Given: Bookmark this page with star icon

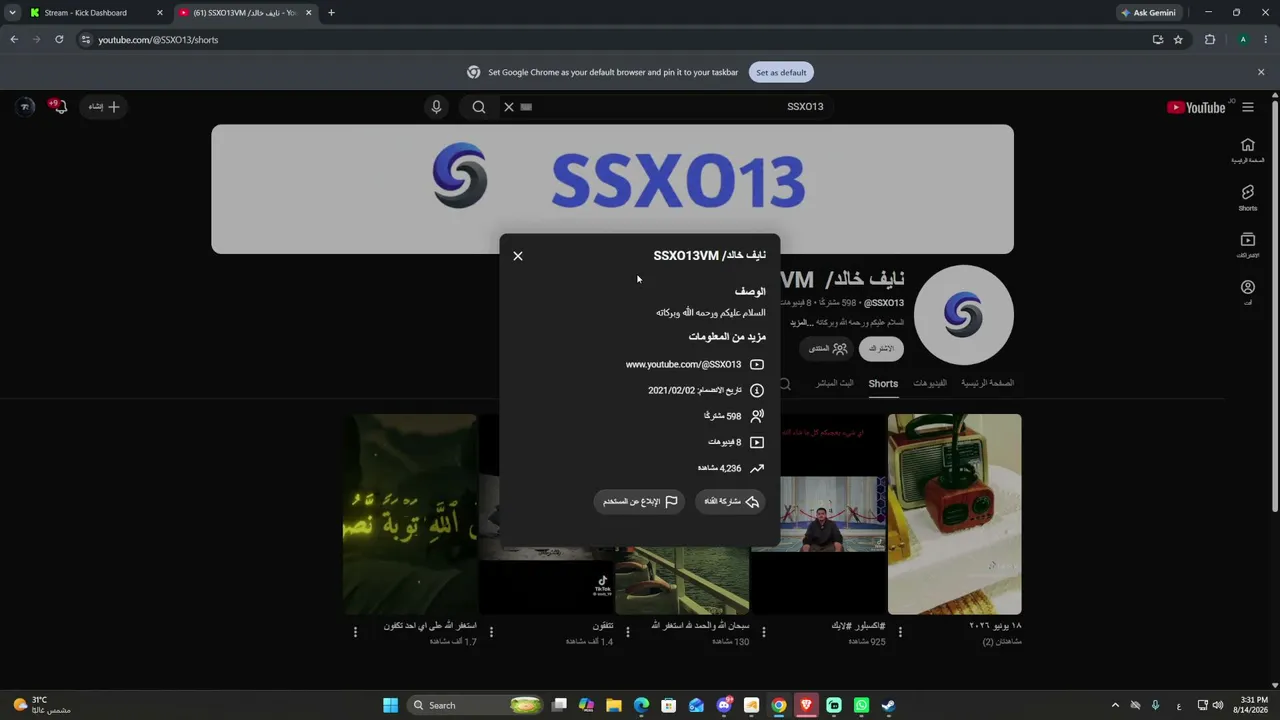Looking at the screenshot, I should (x=1178, y=40).
